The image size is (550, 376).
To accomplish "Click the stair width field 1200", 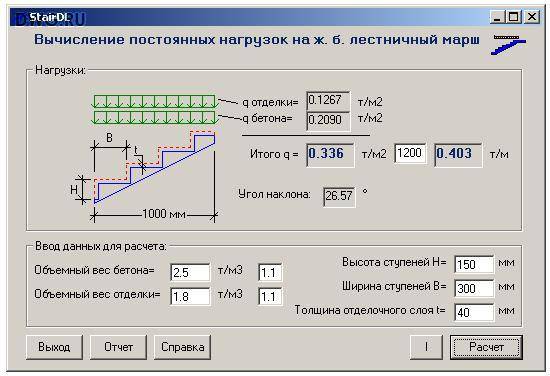I will pos(410,153).
